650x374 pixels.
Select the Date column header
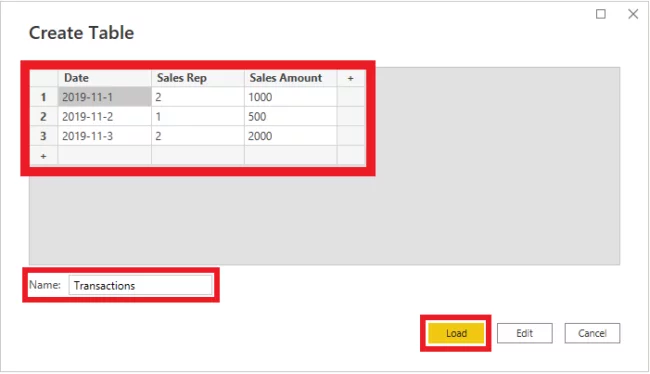tap(104, 78)
